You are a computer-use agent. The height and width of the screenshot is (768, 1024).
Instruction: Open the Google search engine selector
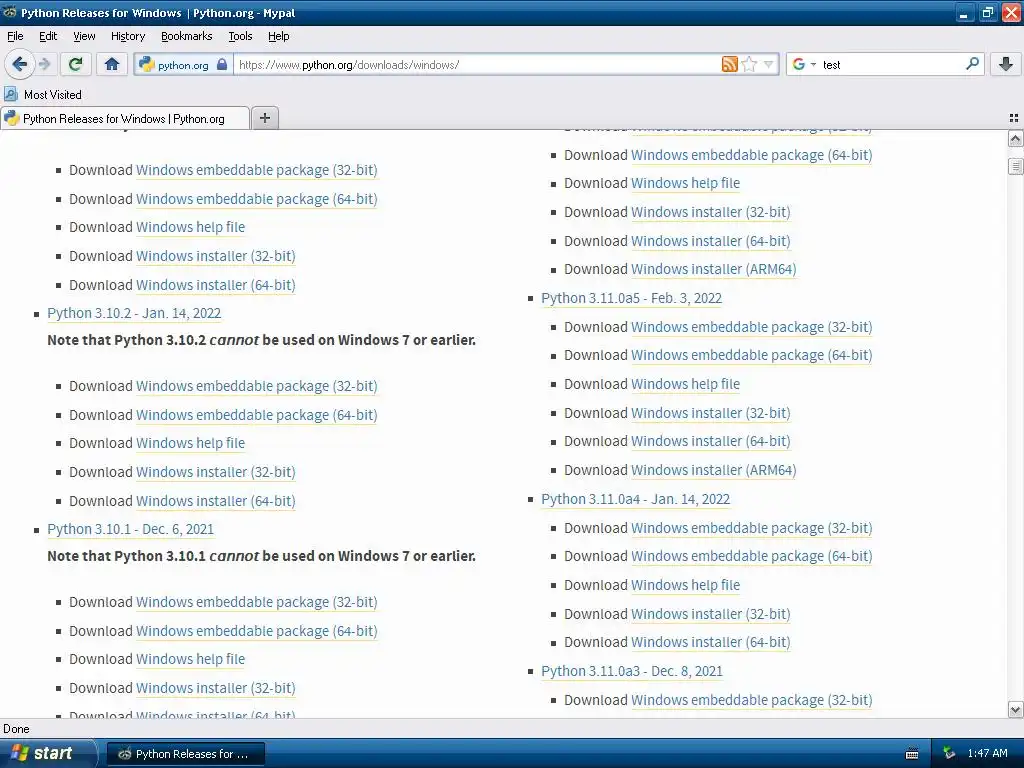click(804, 64)
